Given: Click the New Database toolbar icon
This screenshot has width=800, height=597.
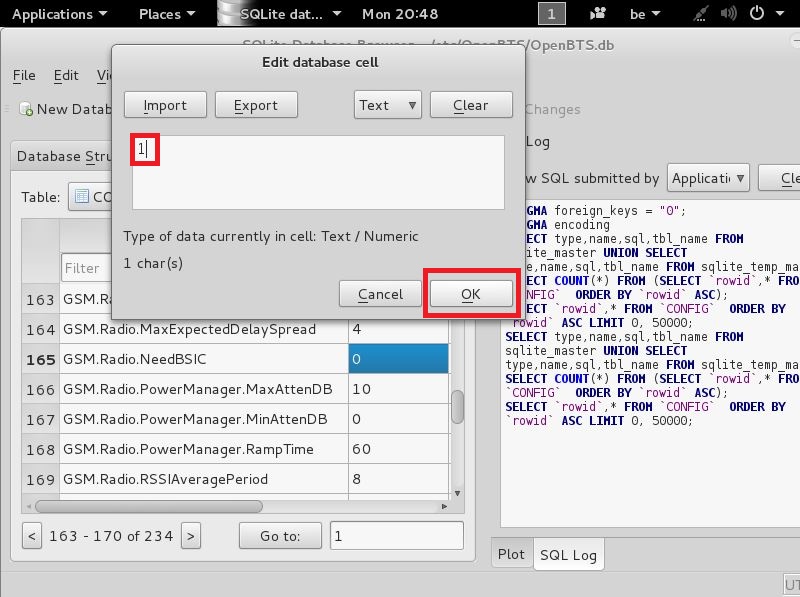Looking at the screenshot, I should tap(26, 109).
